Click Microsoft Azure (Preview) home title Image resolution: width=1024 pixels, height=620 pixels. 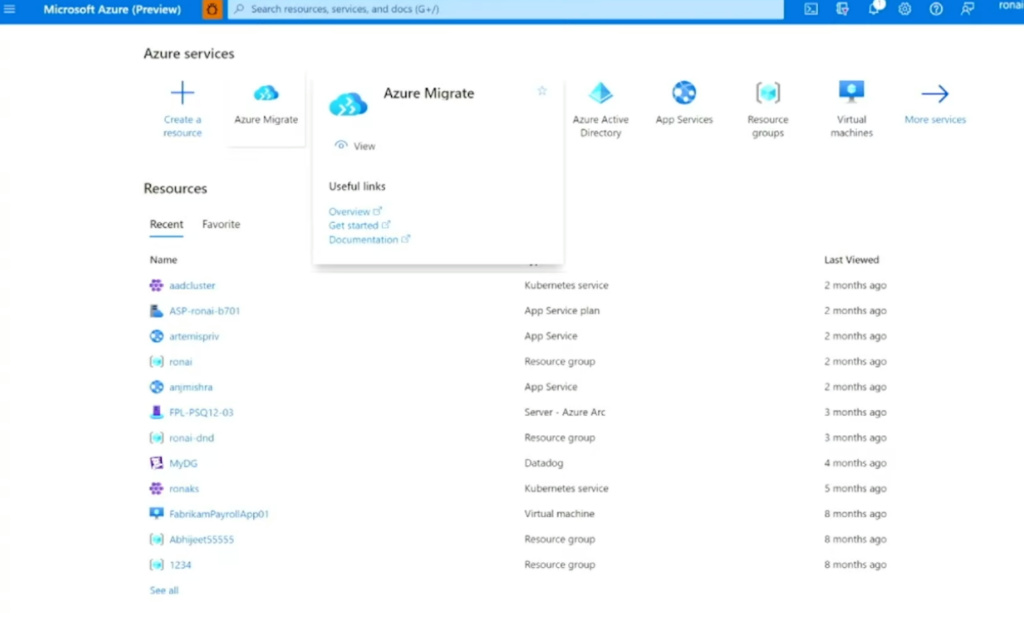click(x=112, y=9)
